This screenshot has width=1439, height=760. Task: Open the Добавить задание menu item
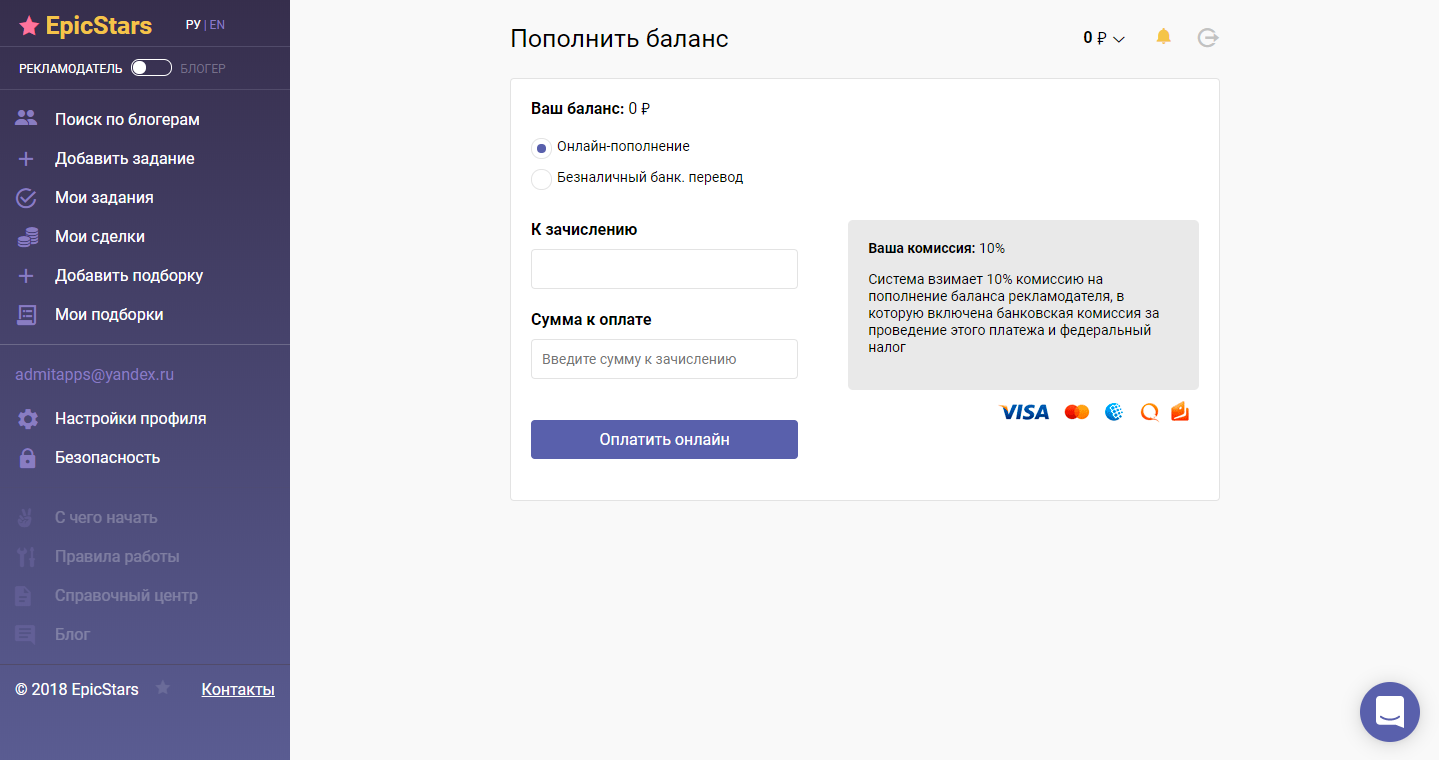point(124,159)
